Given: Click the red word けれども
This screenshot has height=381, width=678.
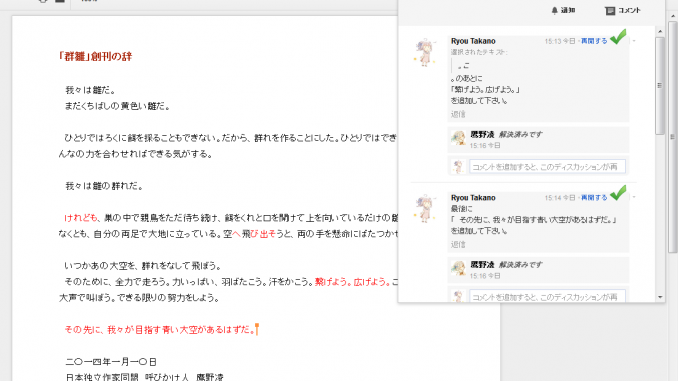Looking at the screenshot, I should [x=81, y=218].
